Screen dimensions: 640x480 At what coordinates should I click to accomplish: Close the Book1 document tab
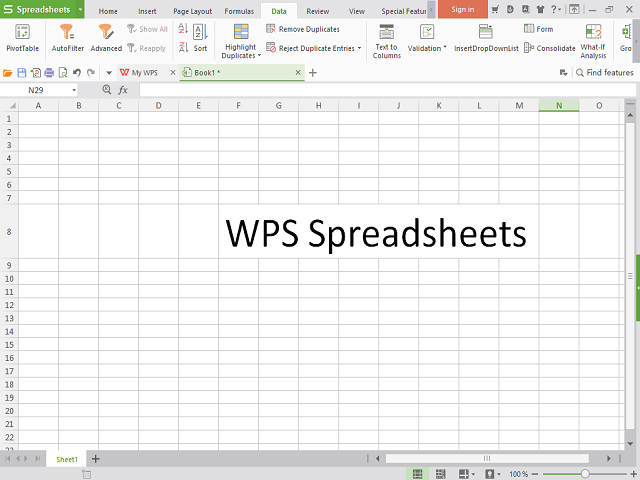[298, 72]
